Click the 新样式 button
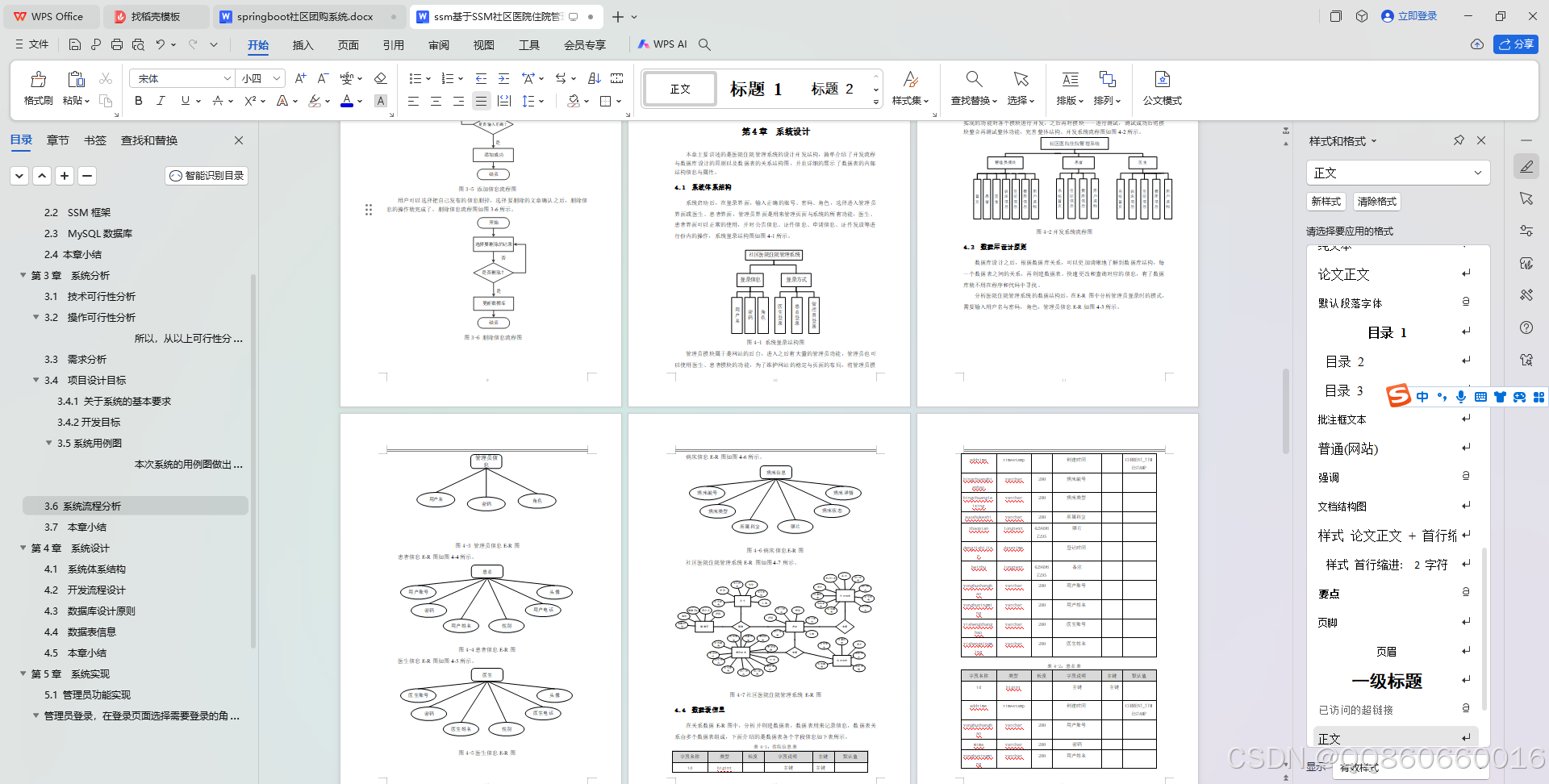 tap(1326, 202)
